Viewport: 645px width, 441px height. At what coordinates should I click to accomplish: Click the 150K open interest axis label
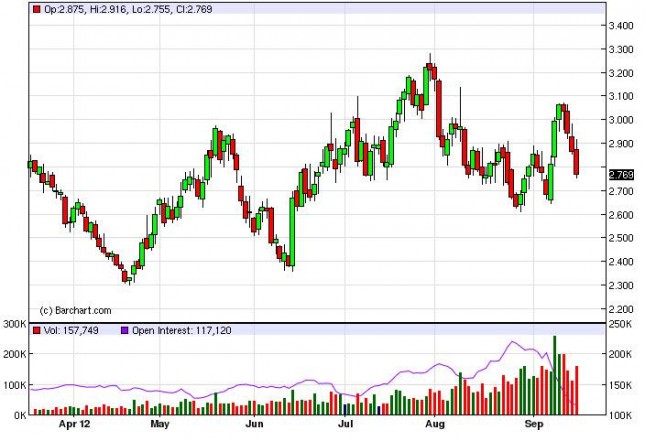(620, 385)
